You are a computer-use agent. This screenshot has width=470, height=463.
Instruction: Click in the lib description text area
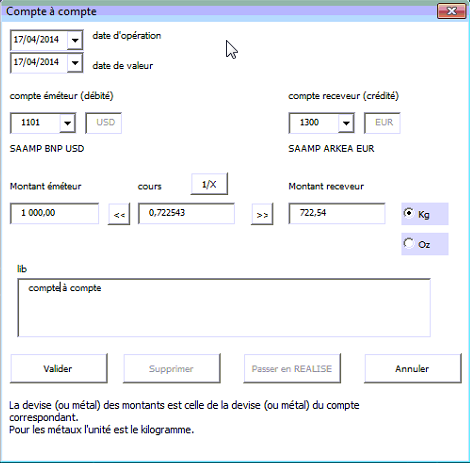(224, 308)
